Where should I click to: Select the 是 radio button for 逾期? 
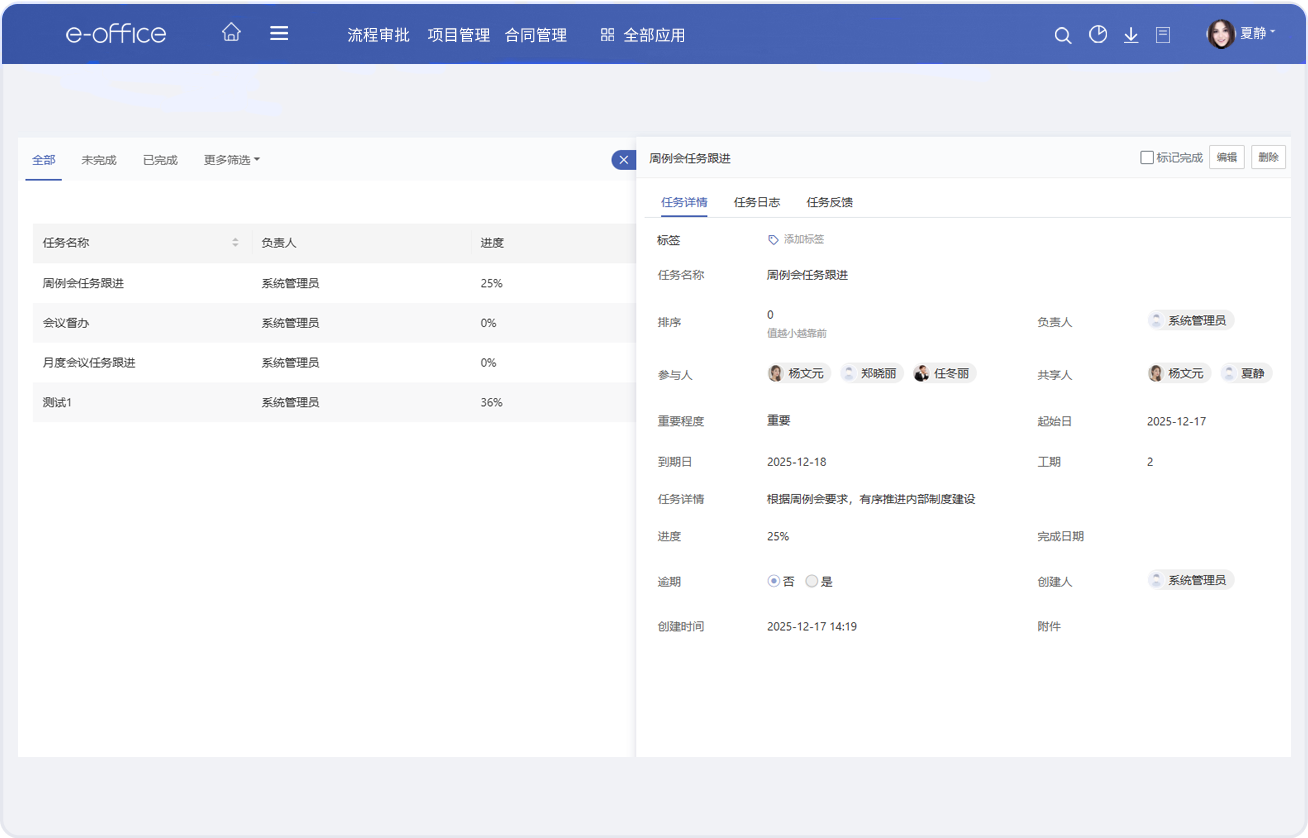(812, 581)
